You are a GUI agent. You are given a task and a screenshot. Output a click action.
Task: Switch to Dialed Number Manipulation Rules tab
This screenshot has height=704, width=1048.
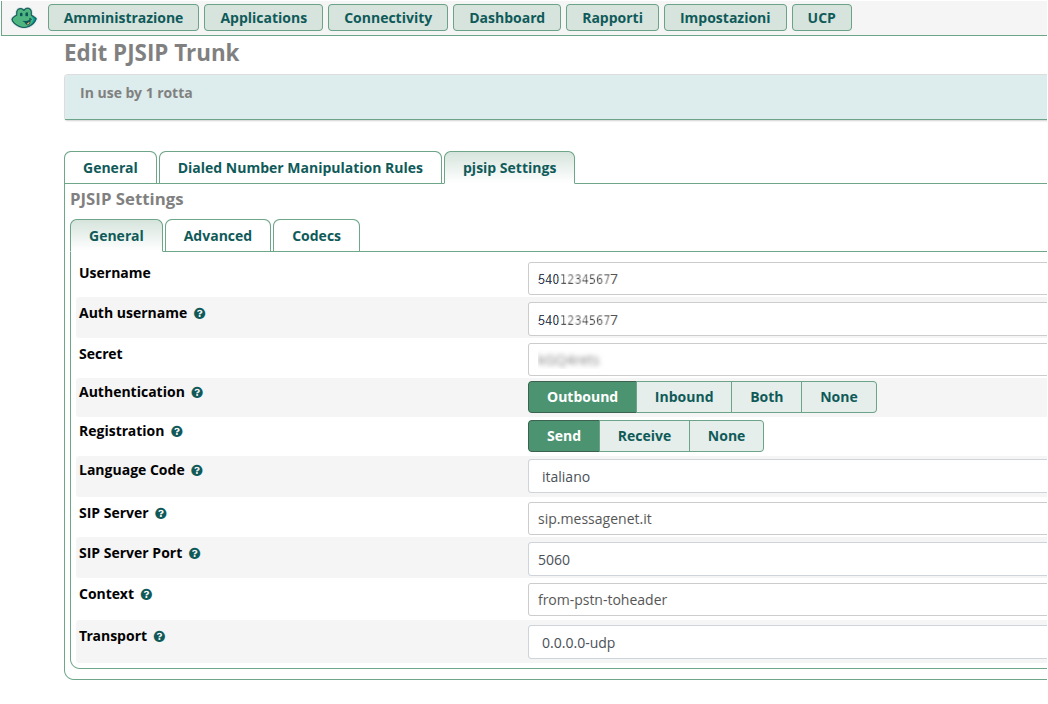300,168
